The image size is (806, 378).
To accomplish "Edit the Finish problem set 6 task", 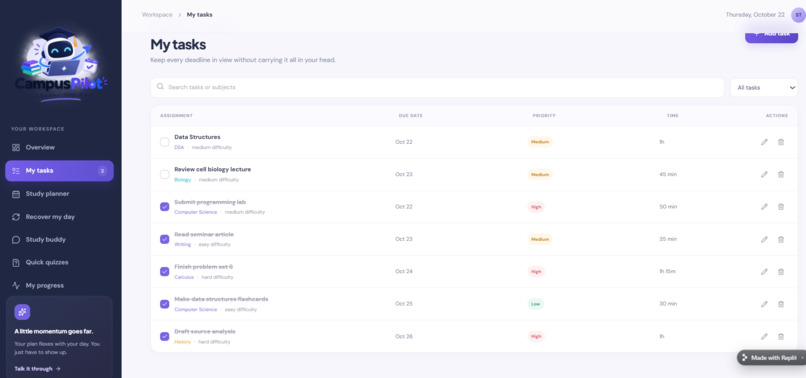I will pos(764,272).
